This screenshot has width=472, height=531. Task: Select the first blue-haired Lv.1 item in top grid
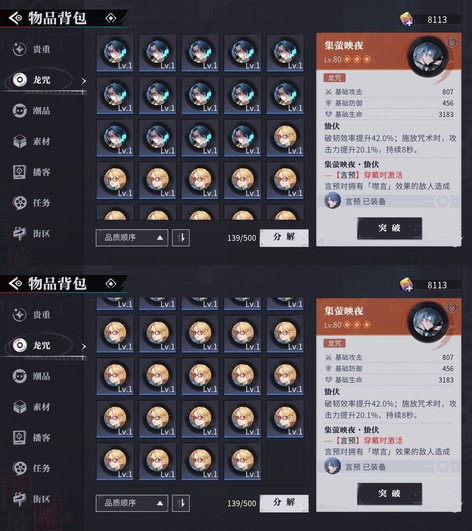pos(115,53)
